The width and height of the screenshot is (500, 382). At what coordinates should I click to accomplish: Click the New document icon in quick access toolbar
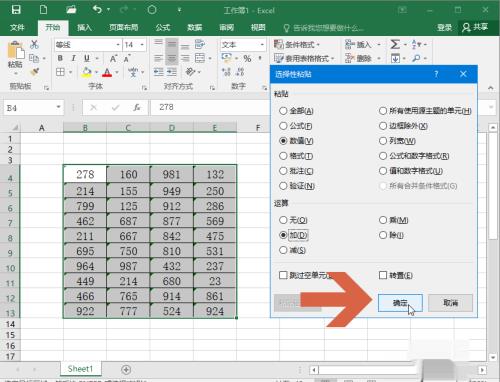coord(43,10)
